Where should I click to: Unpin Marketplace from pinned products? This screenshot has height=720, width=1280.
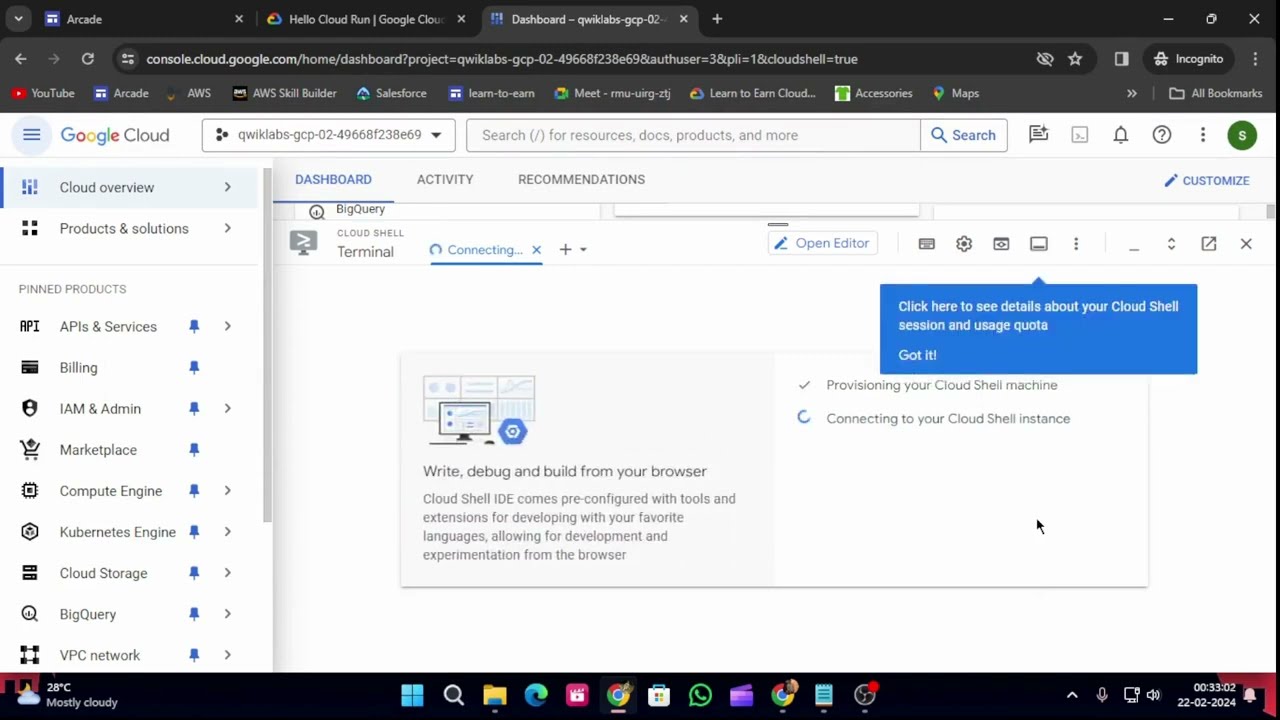pyautogui.click(x=194, y=449)
